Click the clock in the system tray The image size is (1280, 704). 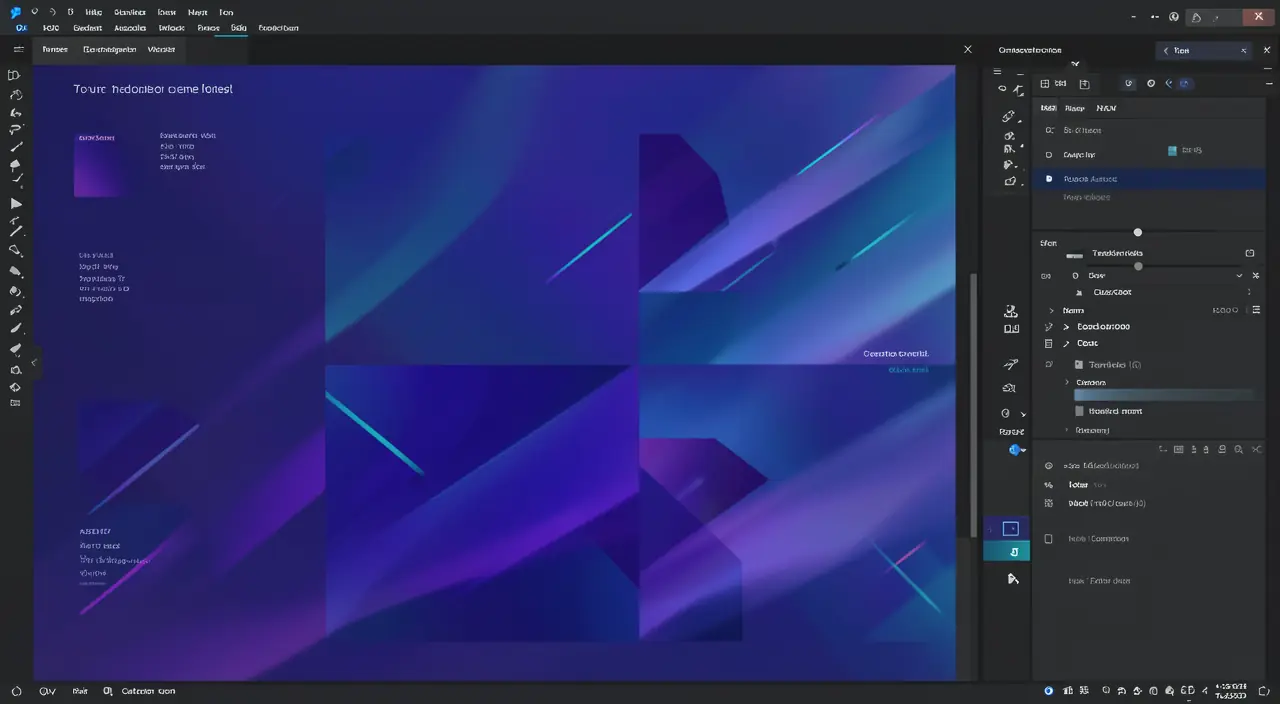click(x=1230, y=691)
